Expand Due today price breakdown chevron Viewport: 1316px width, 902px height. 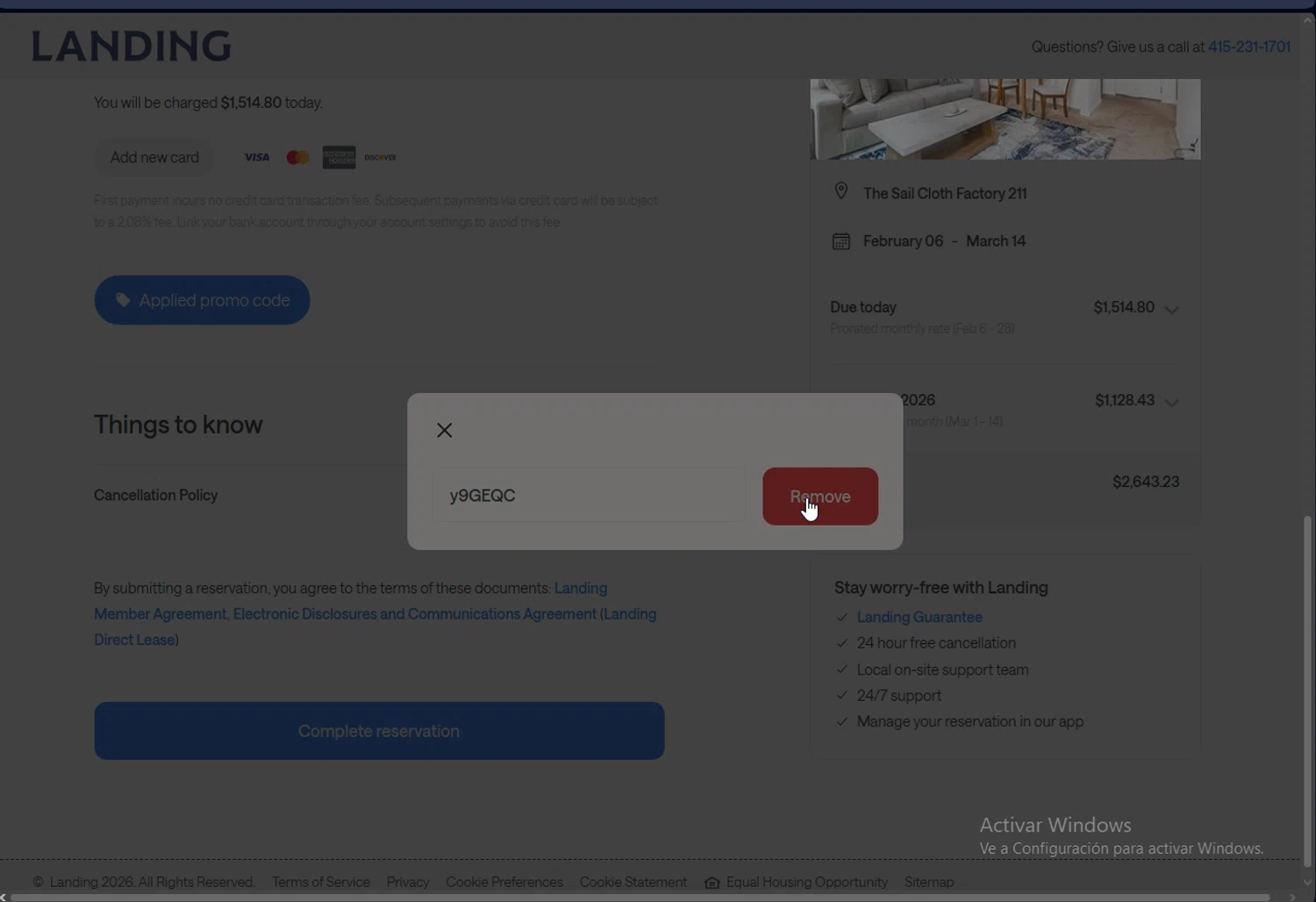click(x=1171, y=309)
